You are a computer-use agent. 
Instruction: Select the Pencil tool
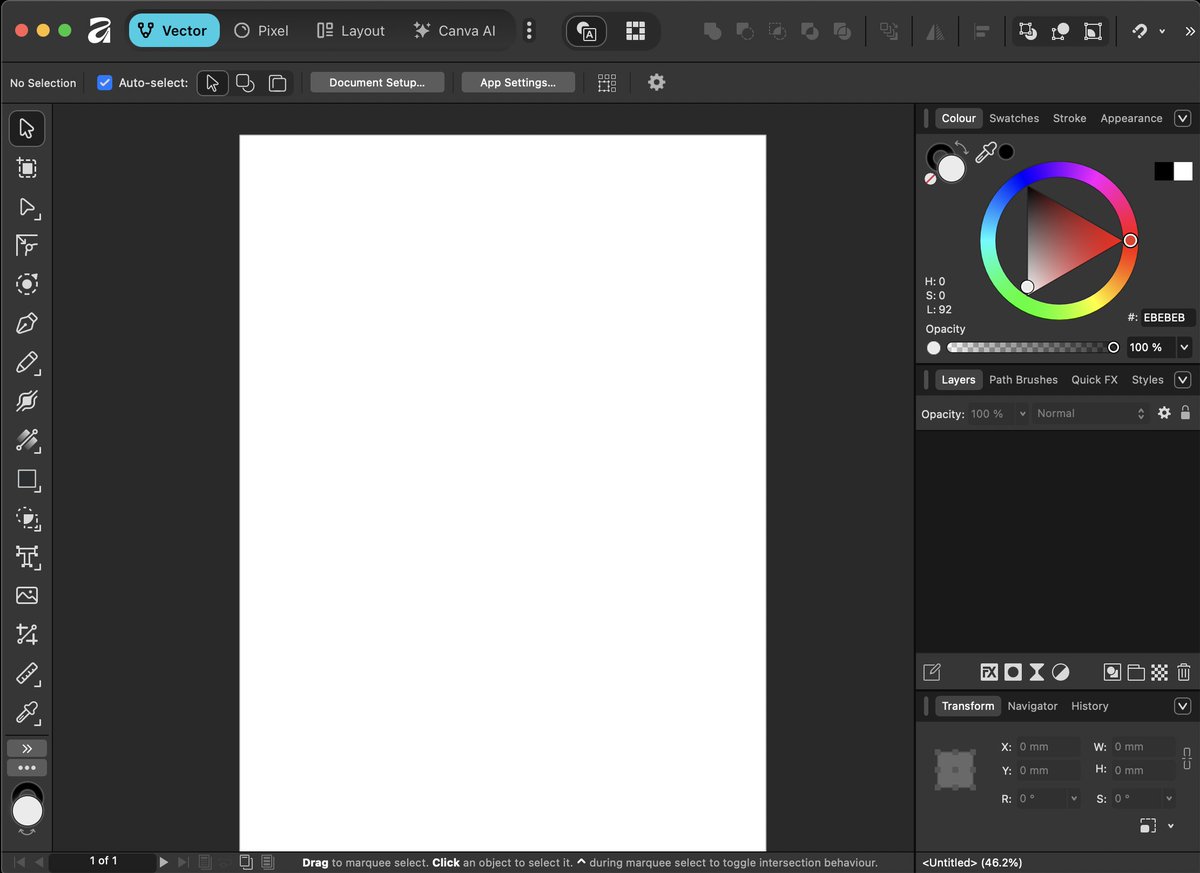(x=27, y=362)
